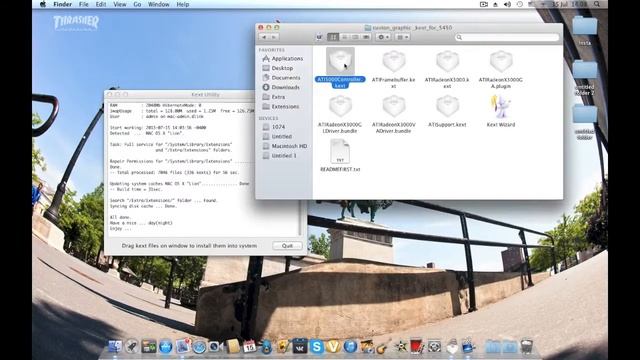This screenshot has height=360, width=640.
Task: Click the Finder window search field
Action: click(507, 37)
